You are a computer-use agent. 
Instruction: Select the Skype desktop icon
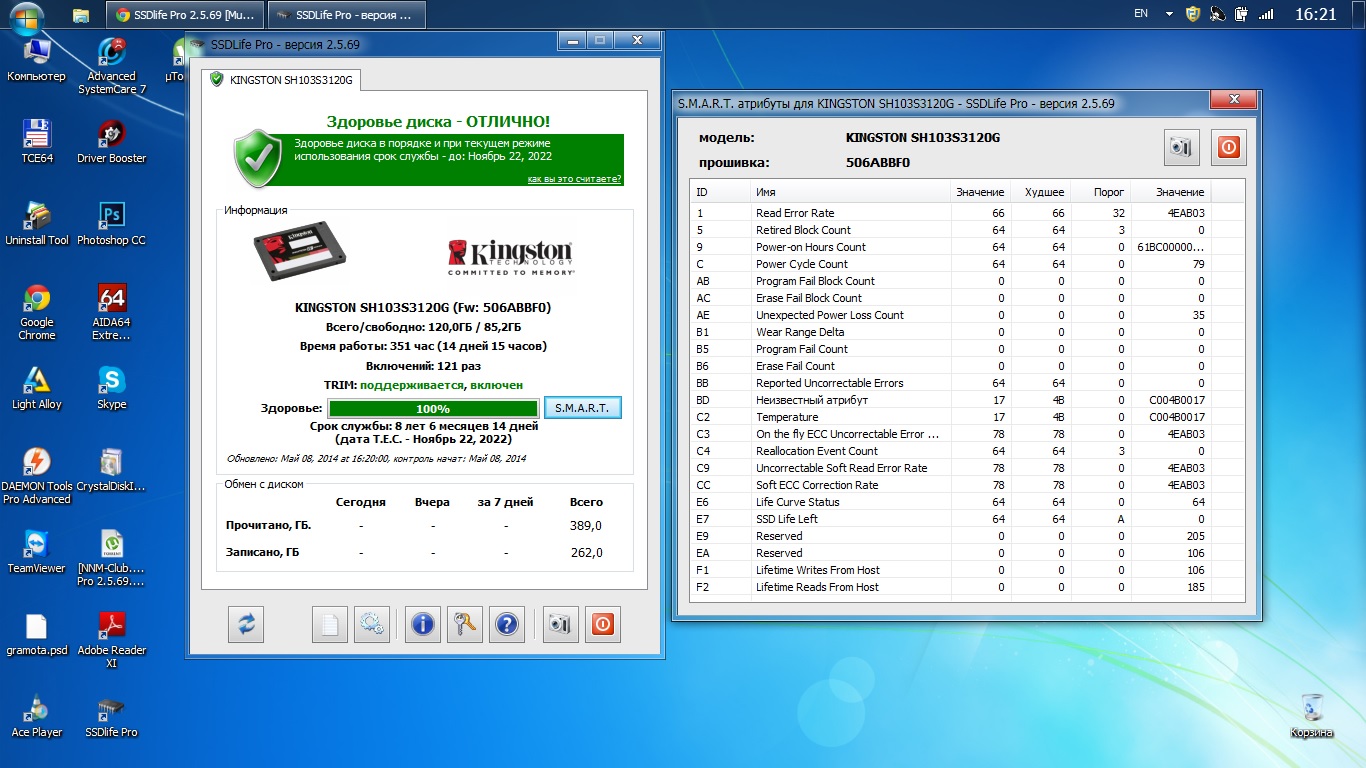click(112, 389)
